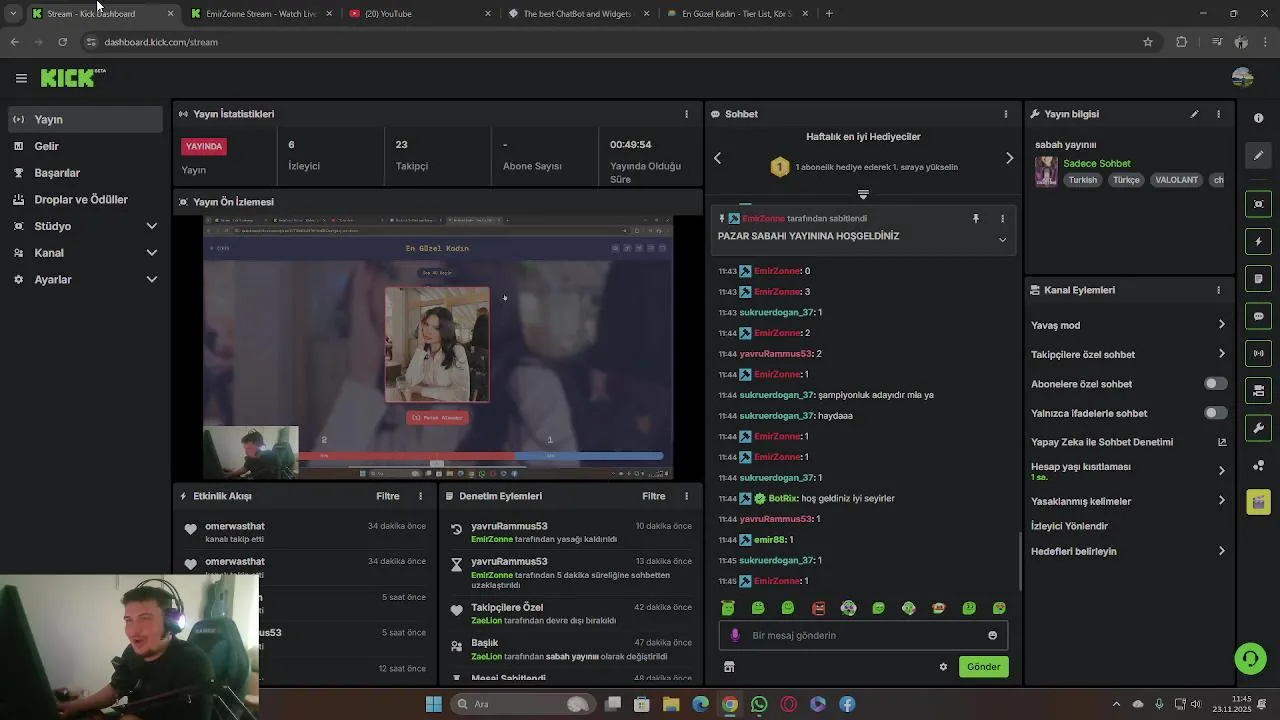
Task: Show next gifters leaderboard slide
Action: tap(1009, 158)
